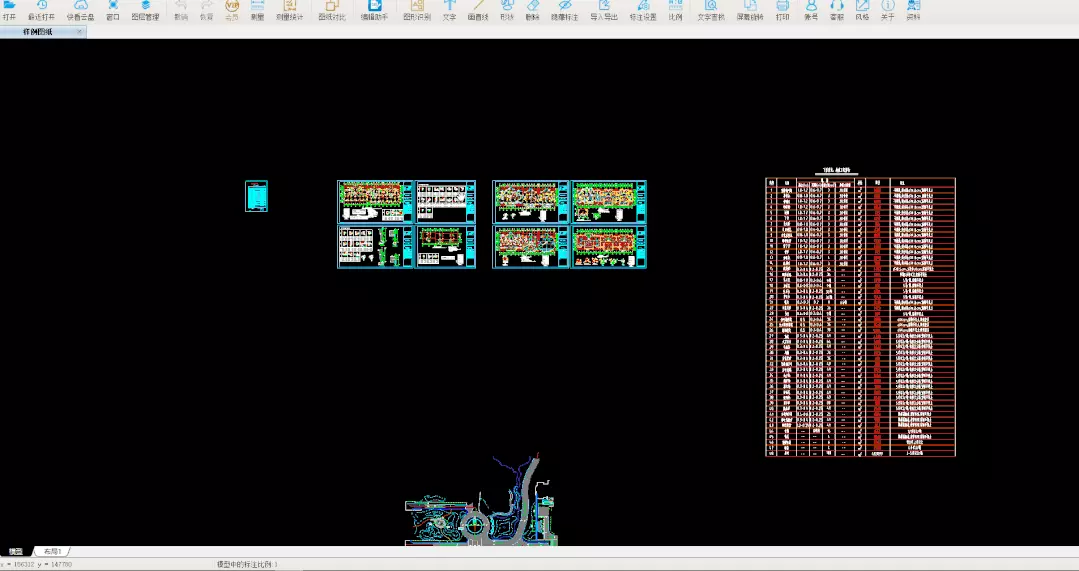The height and width of the screenshot is (571, 1079).
Task: Contact customer service (客服)
Action: point(837,10)
